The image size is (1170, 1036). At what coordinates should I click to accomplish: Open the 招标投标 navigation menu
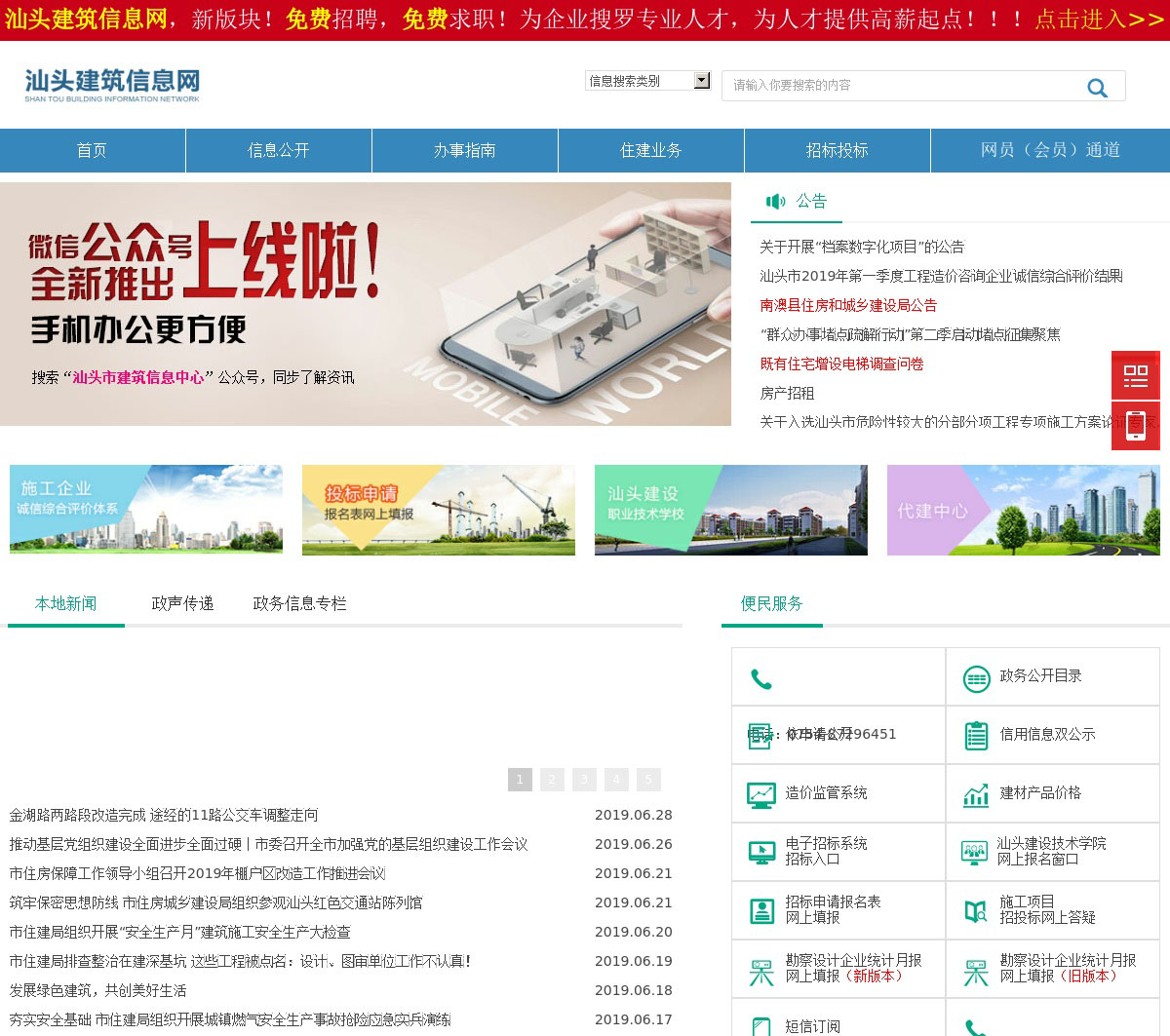click(x=837, y=150)
